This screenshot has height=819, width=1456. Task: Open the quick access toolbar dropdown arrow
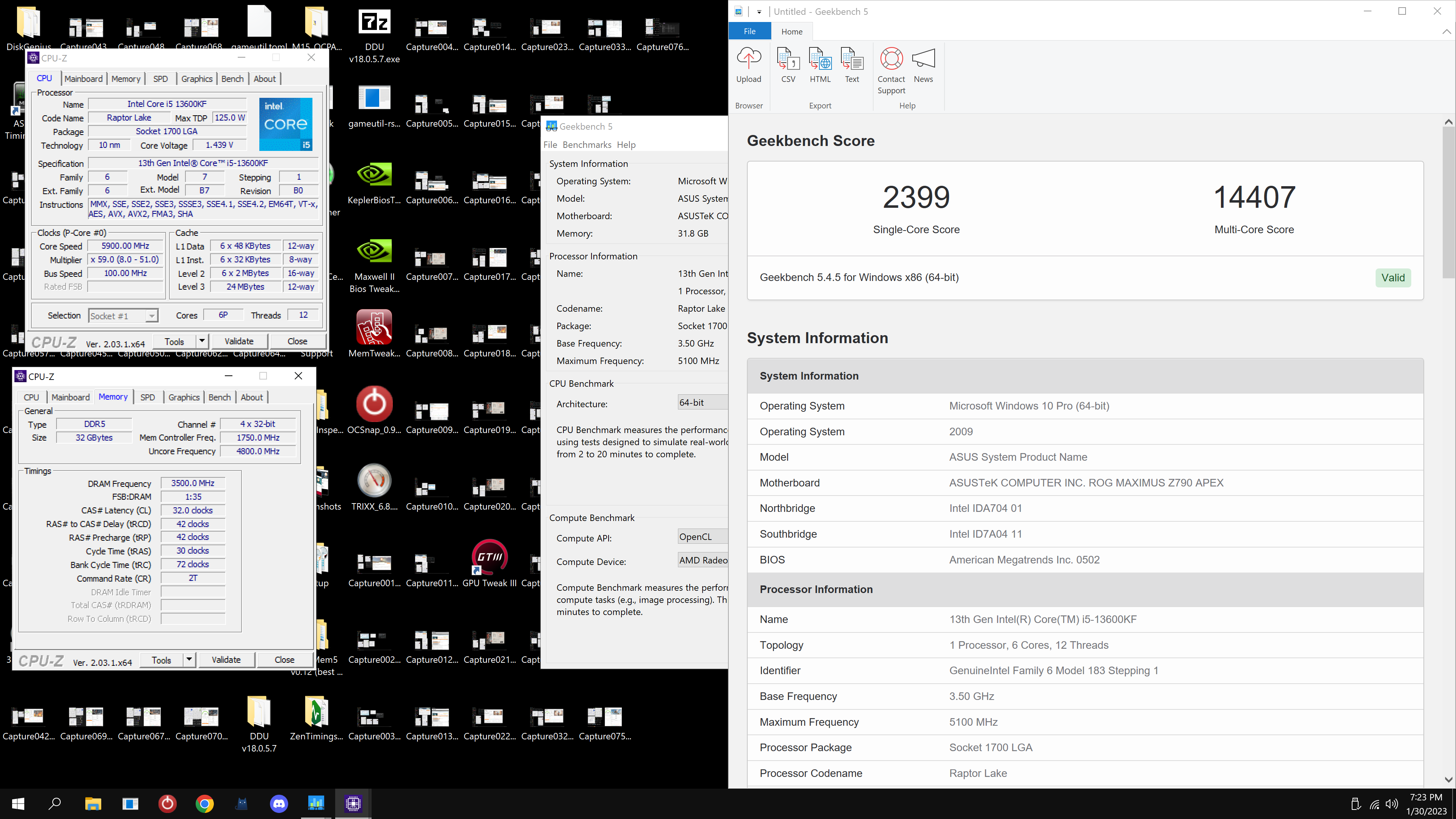pyautogui.click(x=759, y=11)
